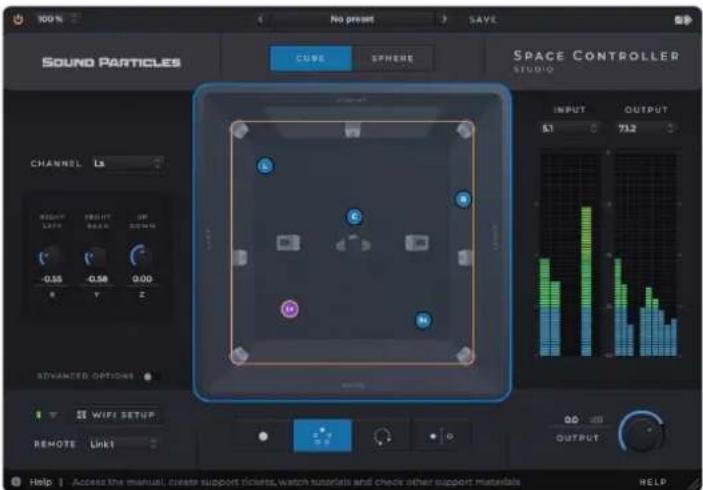Go to the next preset arrow
The image size is (703, 490).
(444, 19)
